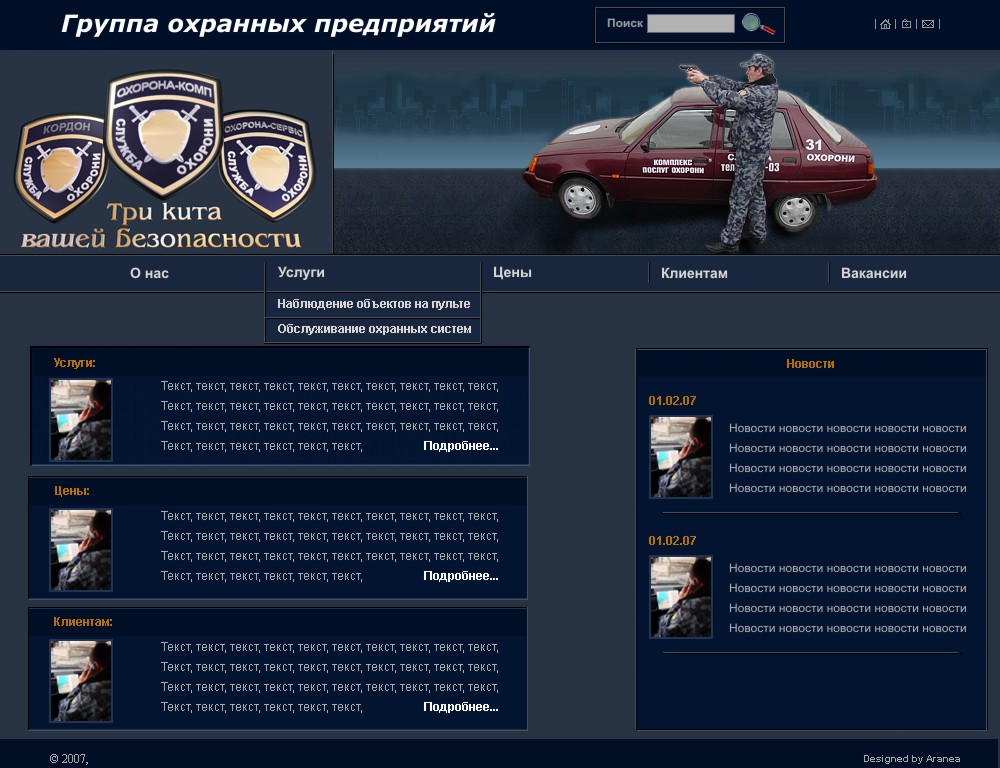
Task: Click the second news item thumbnail
Action: [x=680, y=596]
